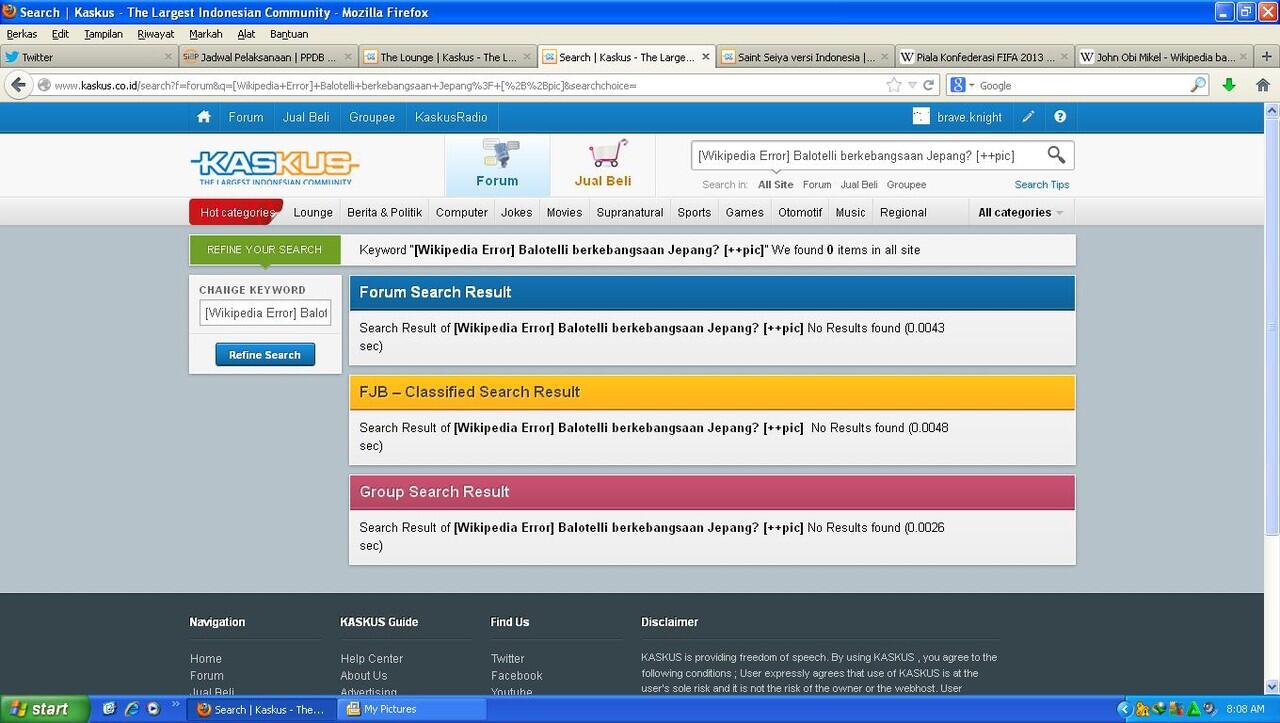The image size is (1280, 723).
Task: Open the pencil create-post icon
Action: 1028,117
